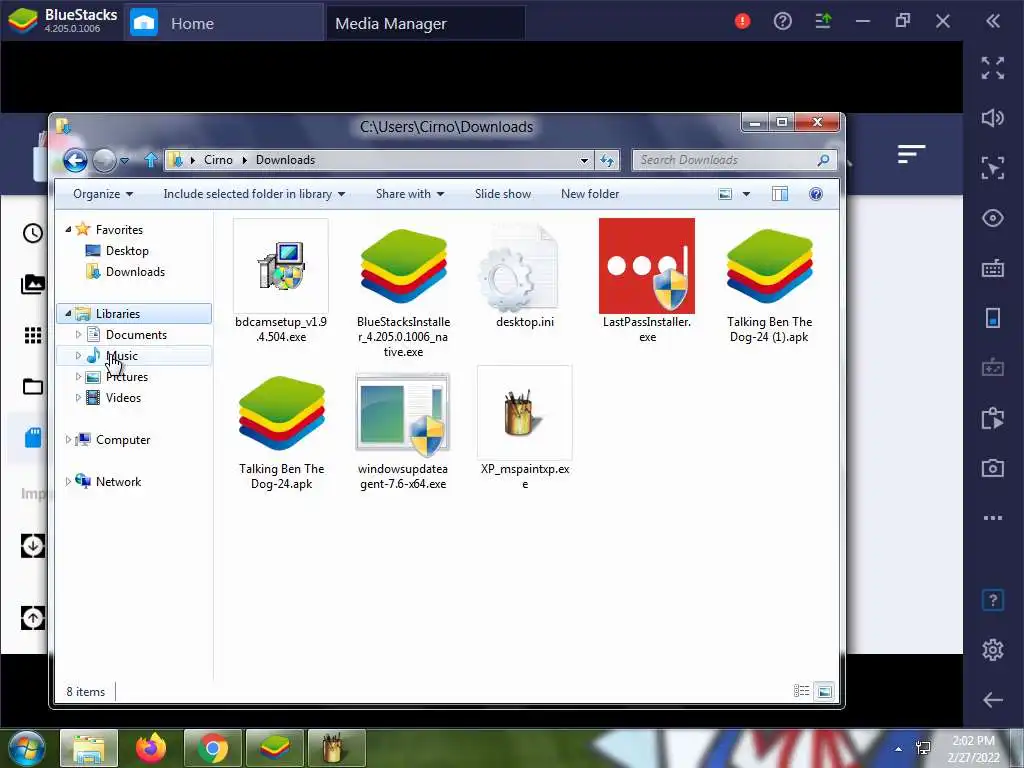Toggle the preview pane button
1024x768 pixels.
[780, 194]
